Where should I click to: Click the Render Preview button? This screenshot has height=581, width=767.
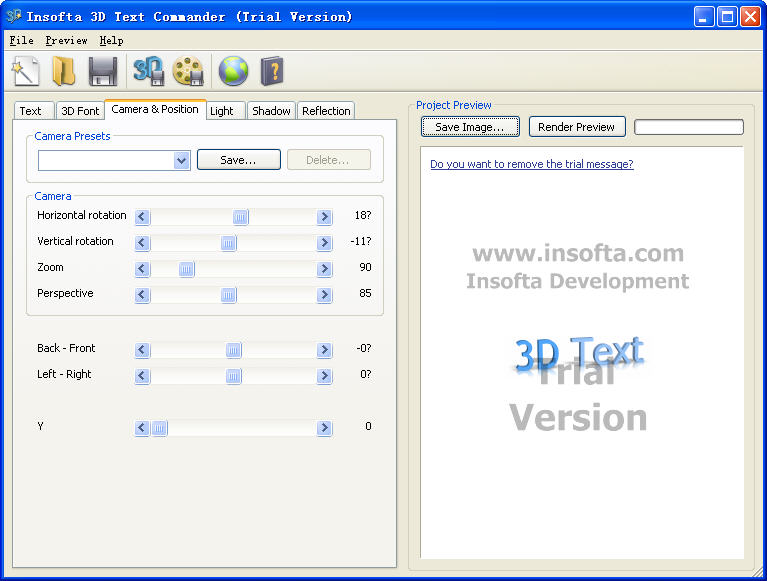(x=576, y=127)
